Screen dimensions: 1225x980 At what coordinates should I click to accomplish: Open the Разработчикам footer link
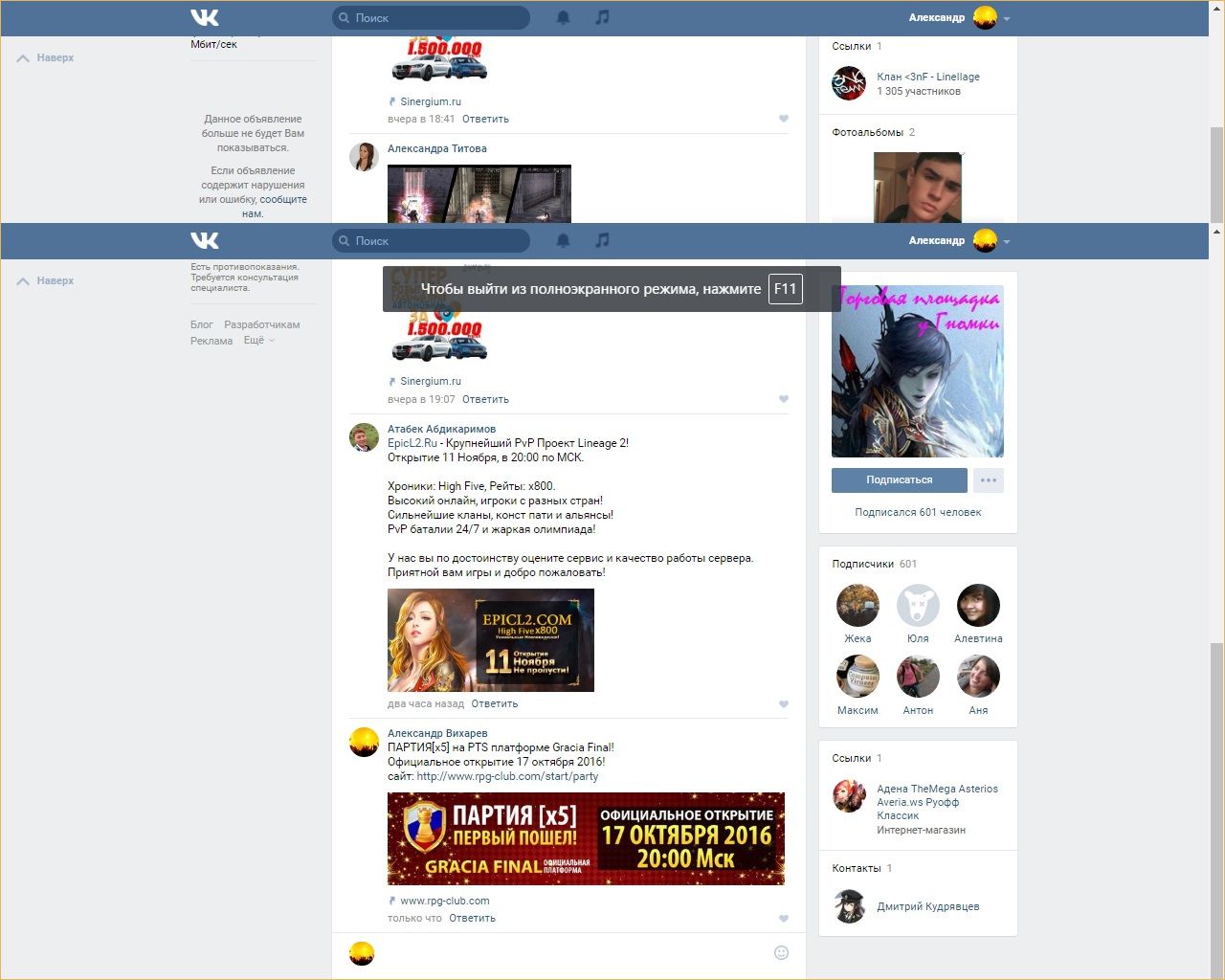(x=262, y=324)
